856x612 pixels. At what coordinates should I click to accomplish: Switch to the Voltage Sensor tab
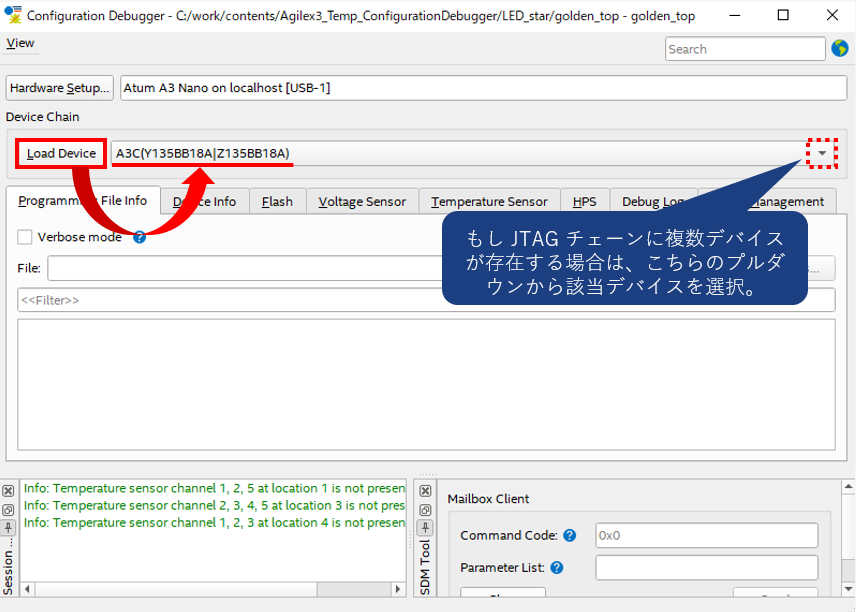(x=362, y=201)
